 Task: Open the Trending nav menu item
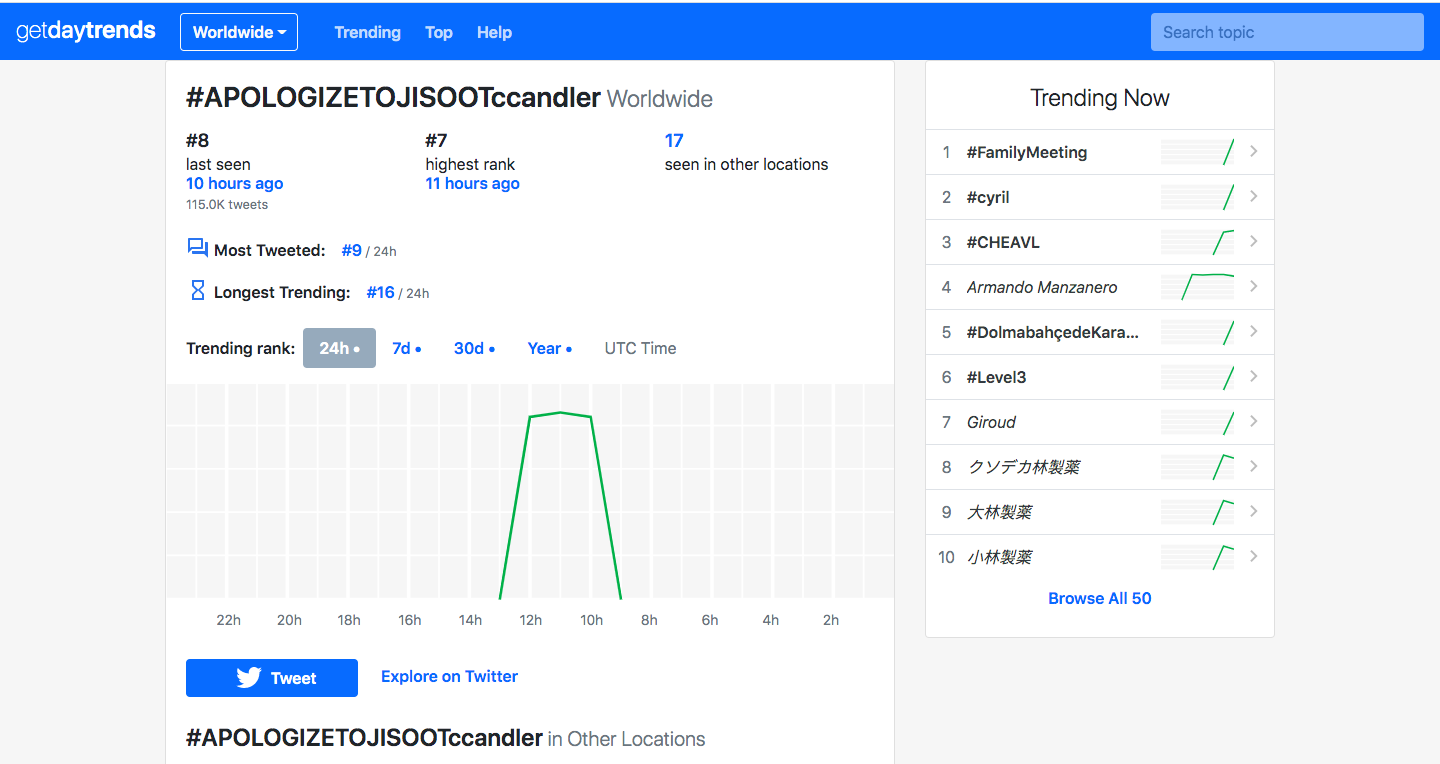(x=367, y=32)
